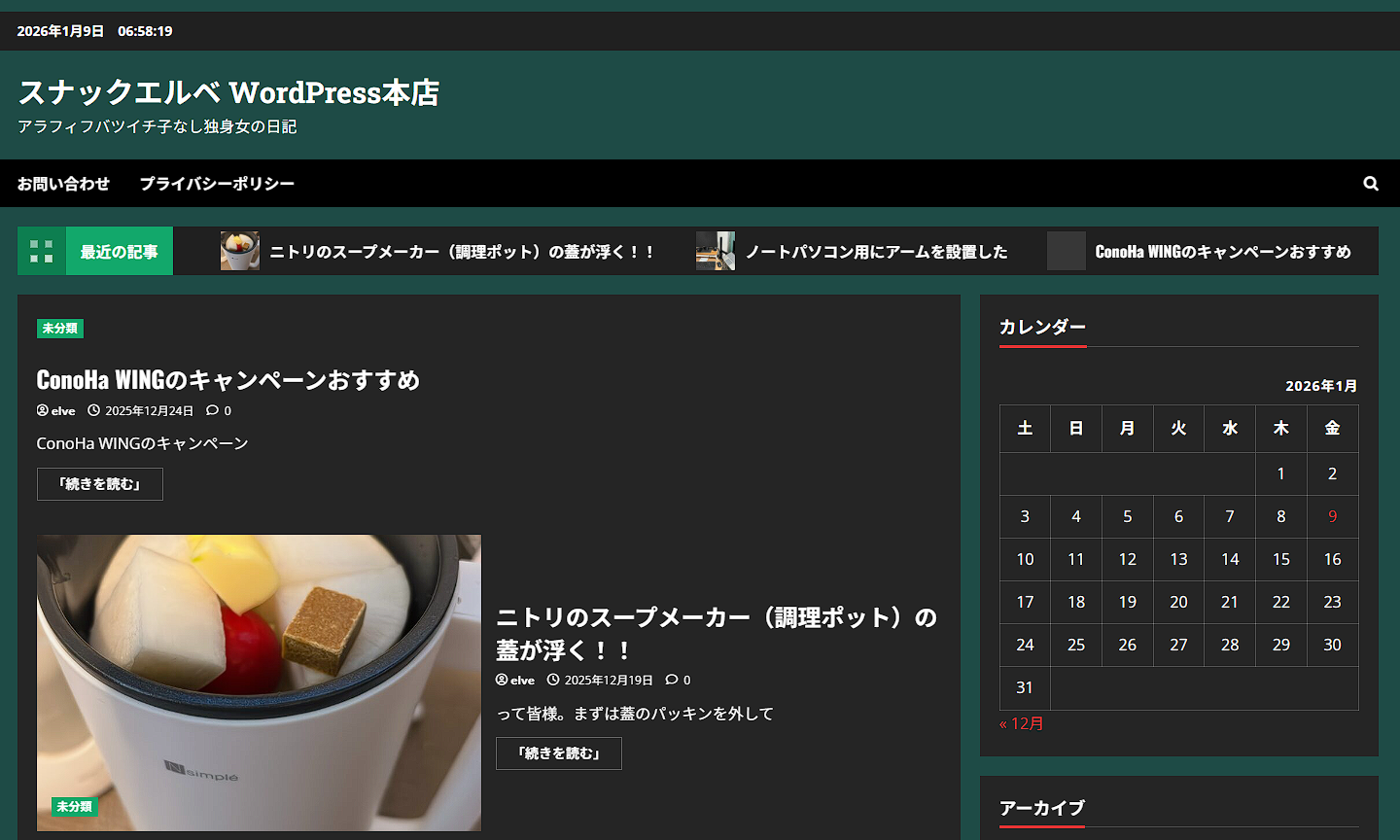Screen dimensions: 1400x840
Task: Click author elve on the ニトリ post
Action: tap(515, 681)
